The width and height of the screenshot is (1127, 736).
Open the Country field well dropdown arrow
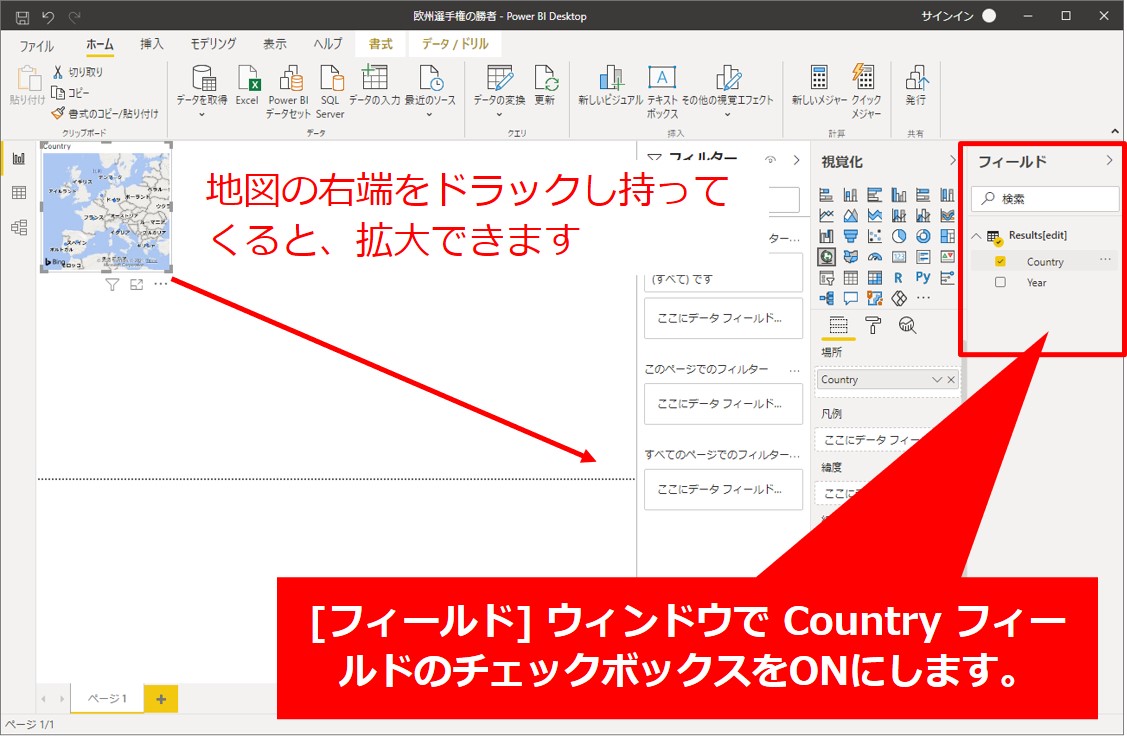click(x=936, y=380)
